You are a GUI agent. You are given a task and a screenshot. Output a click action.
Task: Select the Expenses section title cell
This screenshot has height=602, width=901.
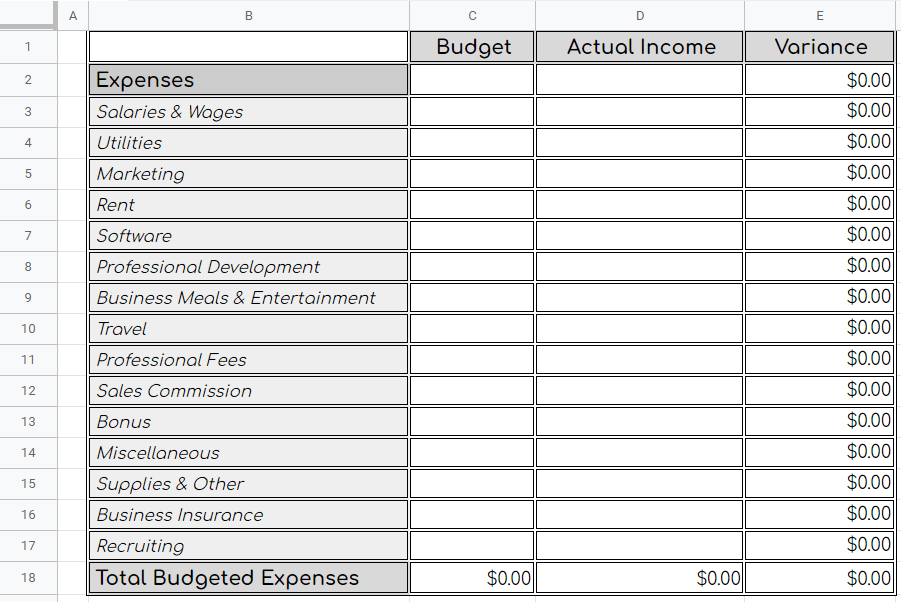[x=248, y=80]
